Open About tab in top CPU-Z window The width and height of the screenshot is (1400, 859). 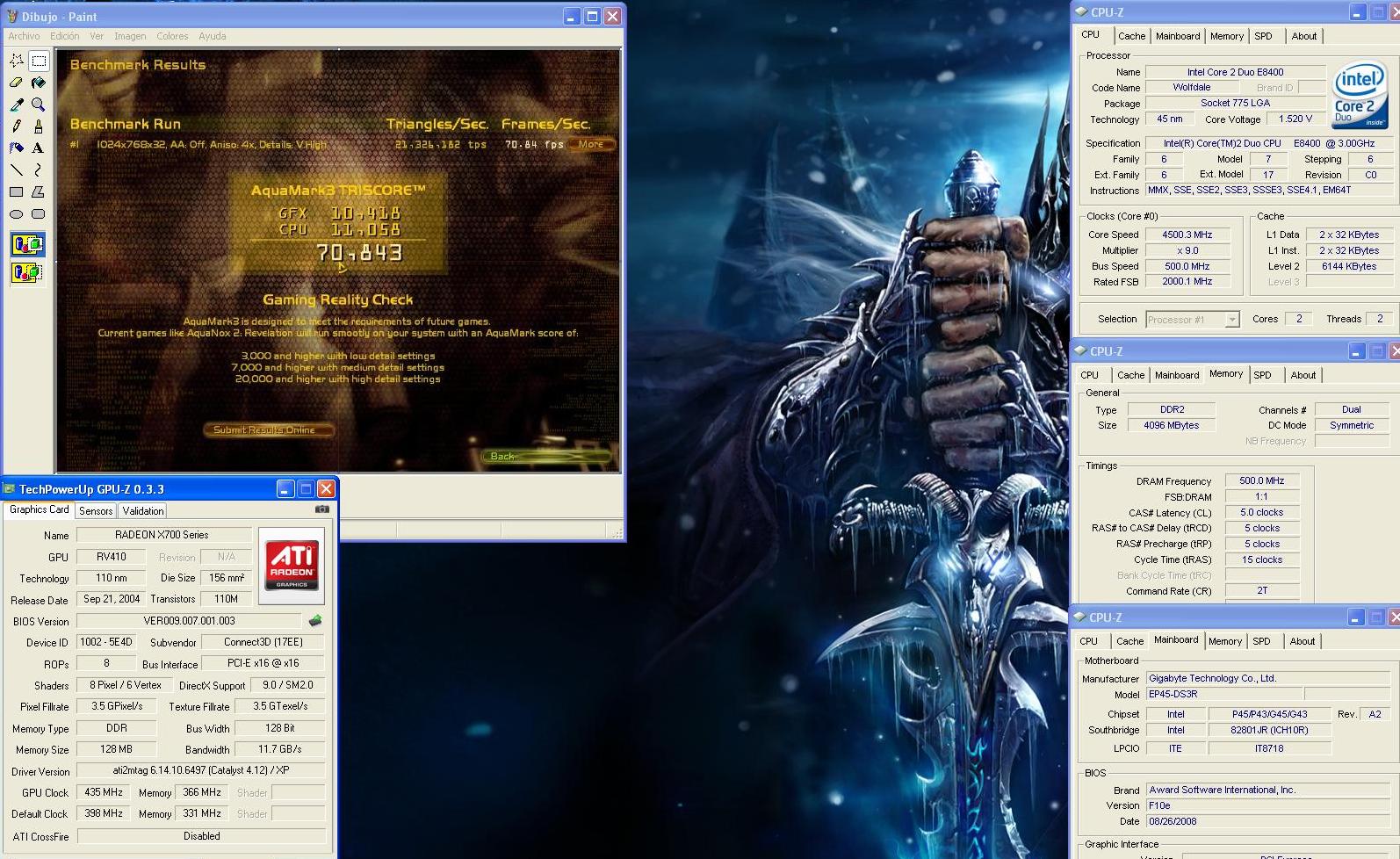[x=1304, y=36]
